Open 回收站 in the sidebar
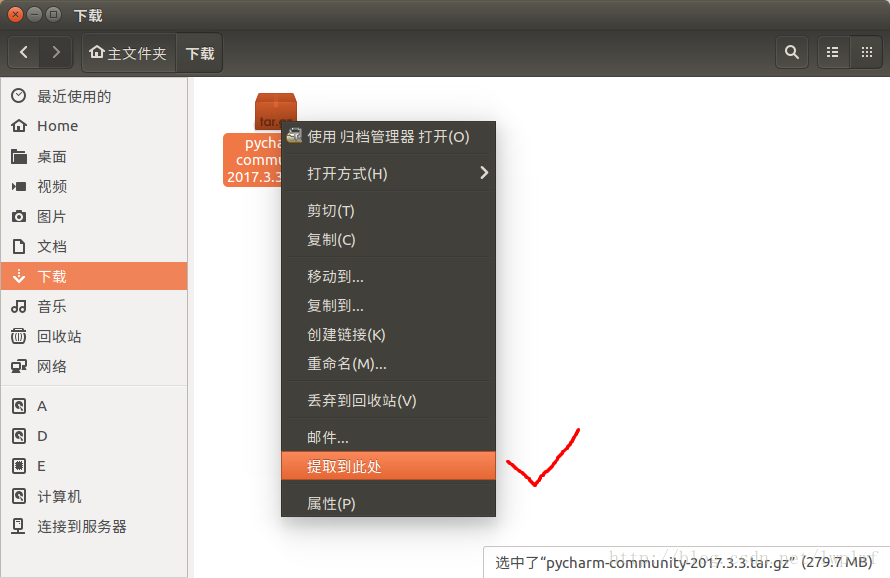The height and width of the screenshot is (578, 890). [94, 337]
